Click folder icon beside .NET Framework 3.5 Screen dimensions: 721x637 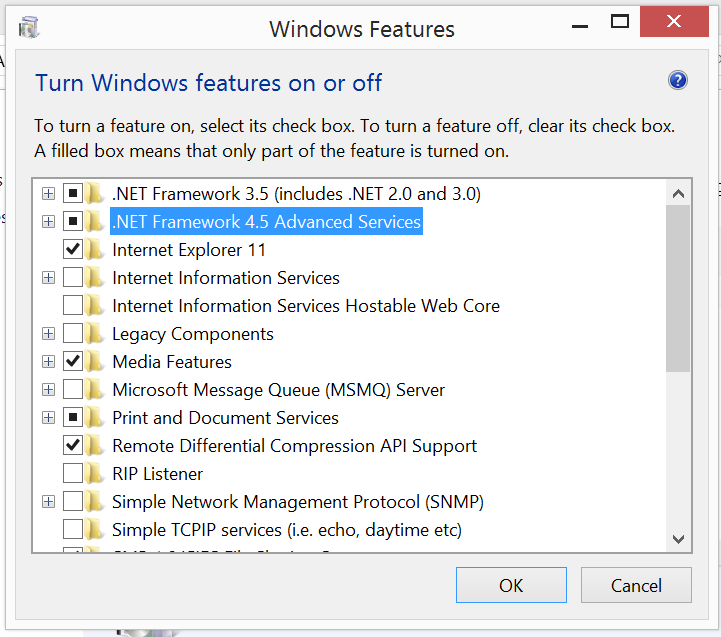pyautogui.click(x=95, y=194)
